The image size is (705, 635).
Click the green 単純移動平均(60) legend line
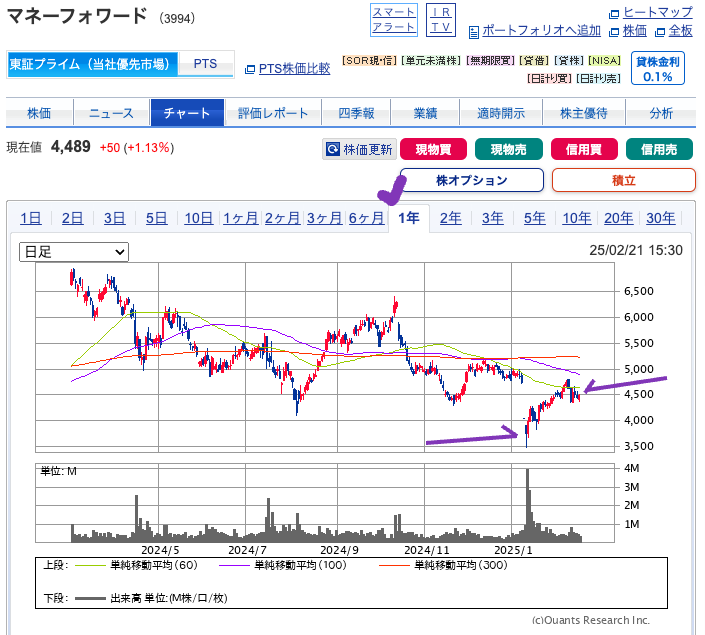[90, 565]
